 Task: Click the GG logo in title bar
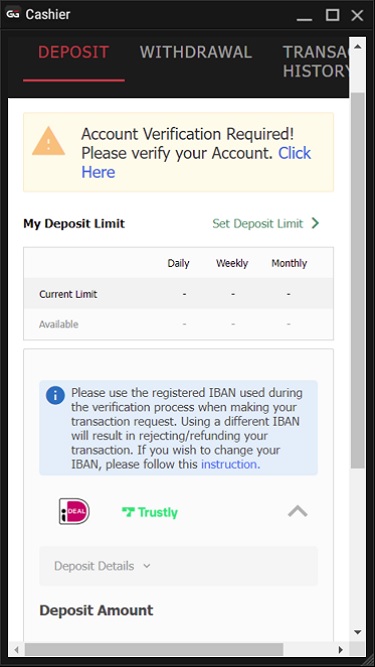tap(13, 14)
